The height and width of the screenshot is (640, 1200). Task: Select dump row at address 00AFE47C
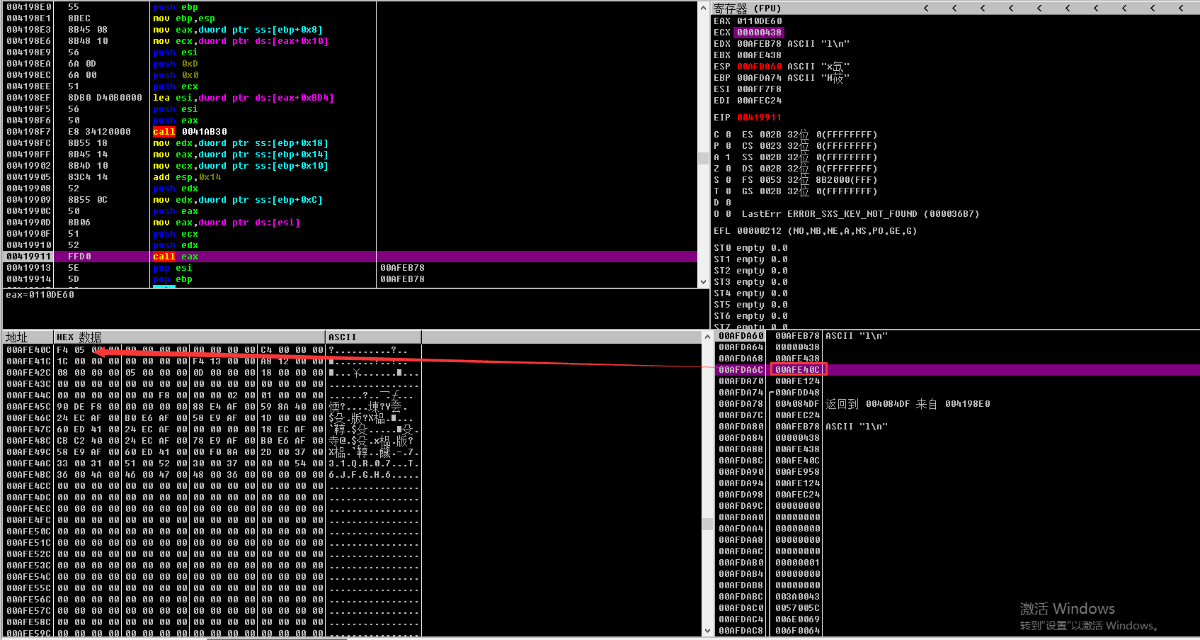[350, 429]
